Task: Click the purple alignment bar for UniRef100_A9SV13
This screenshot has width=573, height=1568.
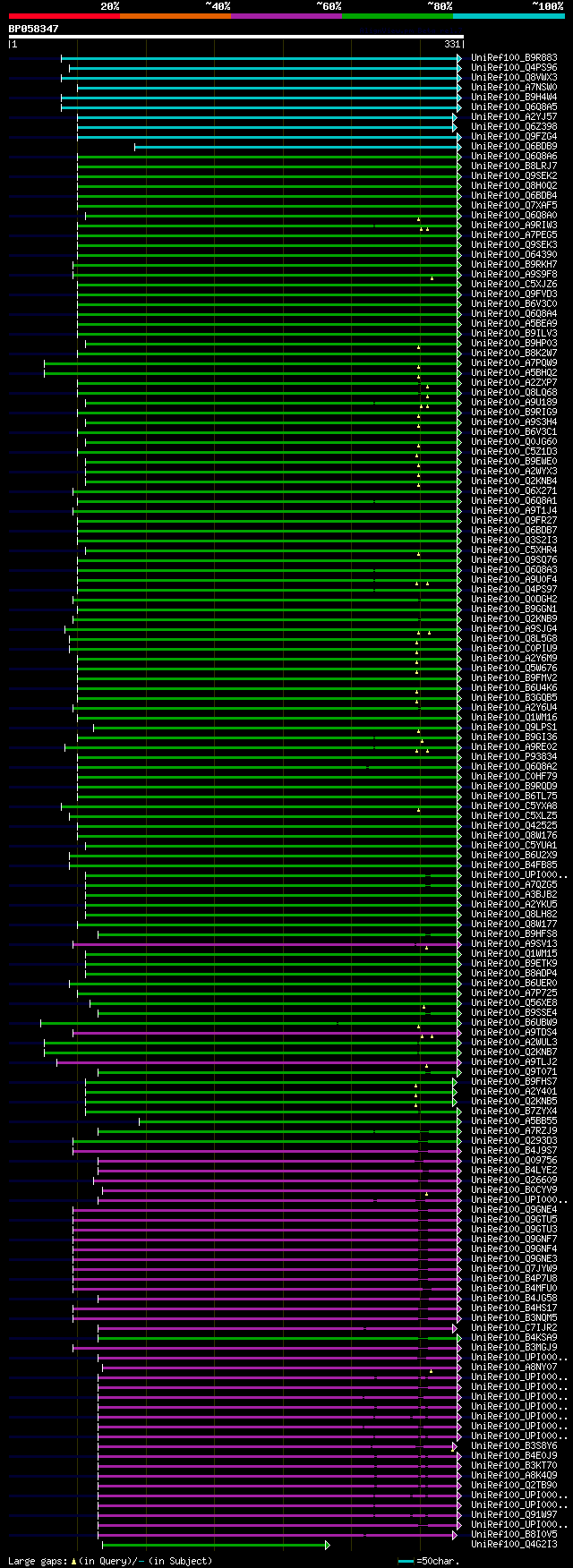Action: coord(266,944)
